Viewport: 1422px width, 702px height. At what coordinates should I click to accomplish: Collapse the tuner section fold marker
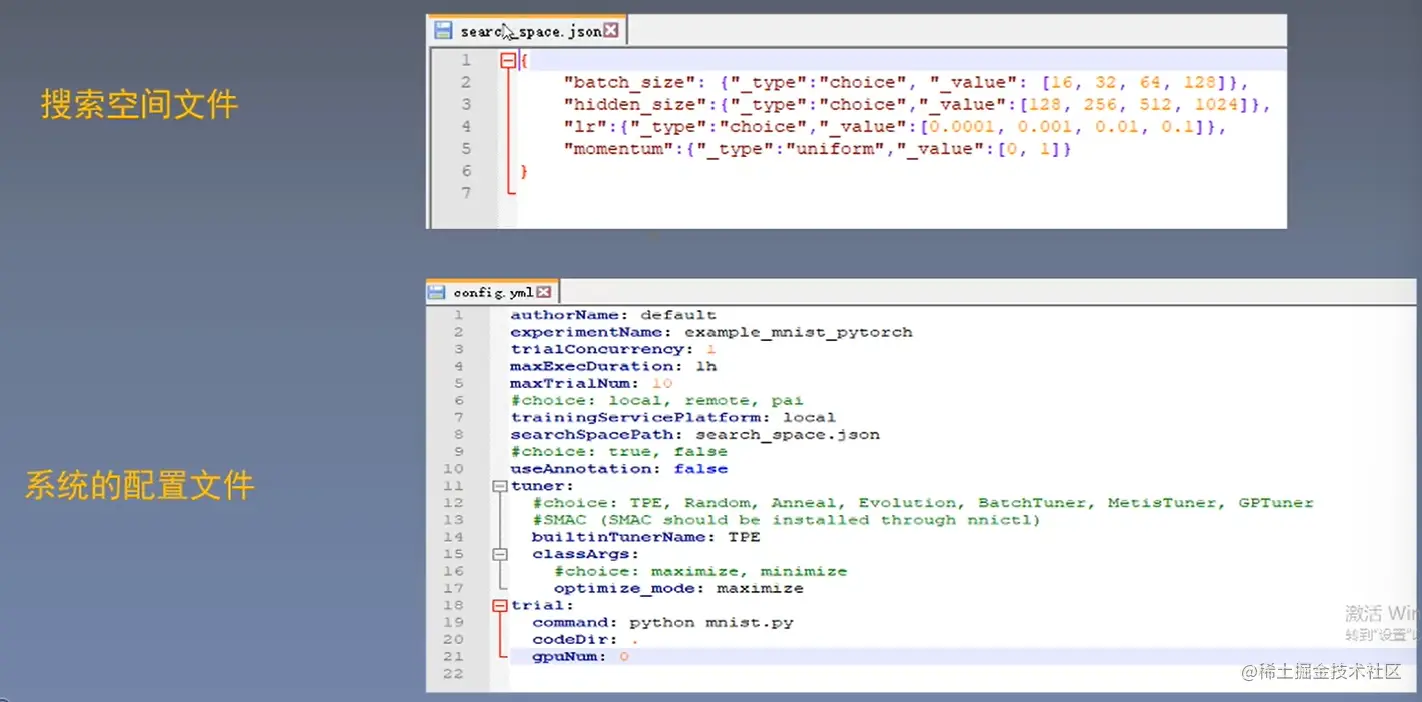coord(499,486)
